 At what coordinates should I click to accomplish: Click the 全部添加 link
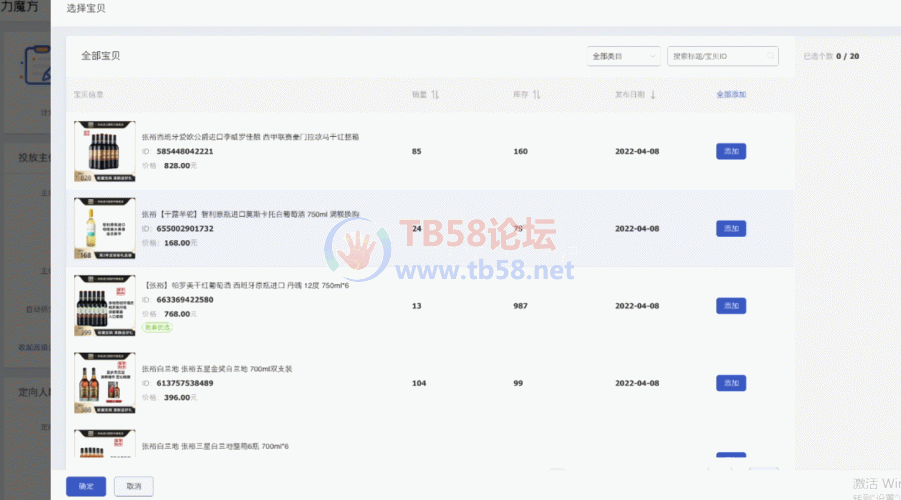pyautogui.click(x=731, y=95)
